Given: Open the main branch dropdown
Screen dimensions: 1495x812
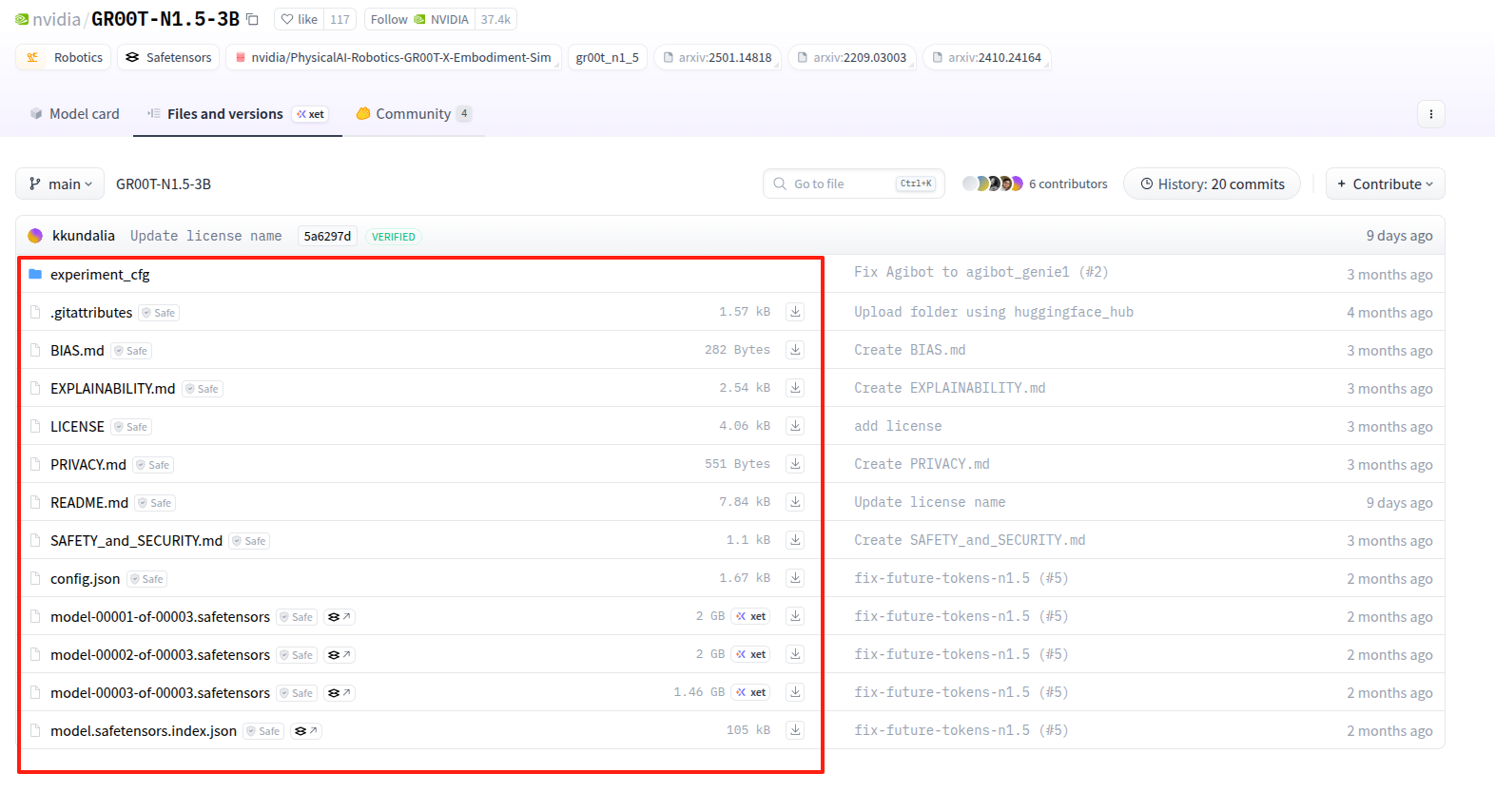Looking at the screenshot, I should click(60, 184).
